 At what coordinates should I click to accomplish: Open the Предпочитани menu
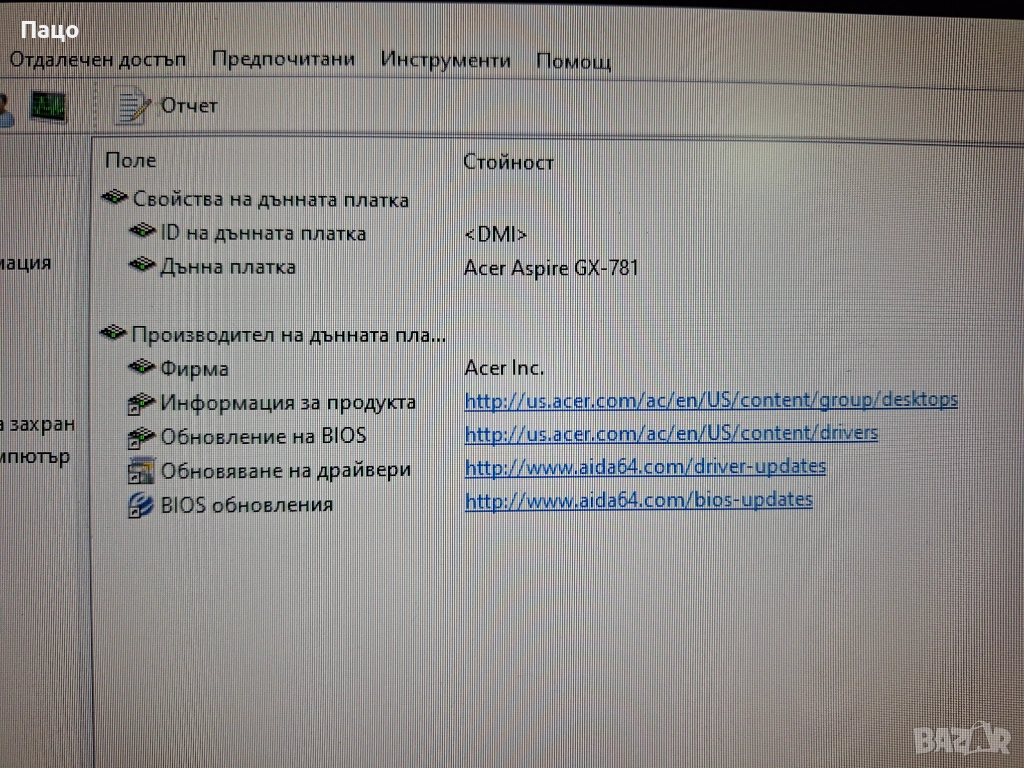[283, 59]
